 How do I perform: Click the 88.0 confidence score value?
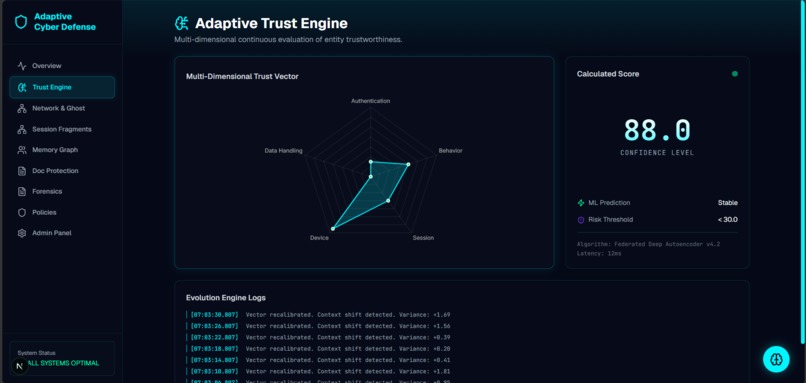pyautogui.click(x=657, y=130)
